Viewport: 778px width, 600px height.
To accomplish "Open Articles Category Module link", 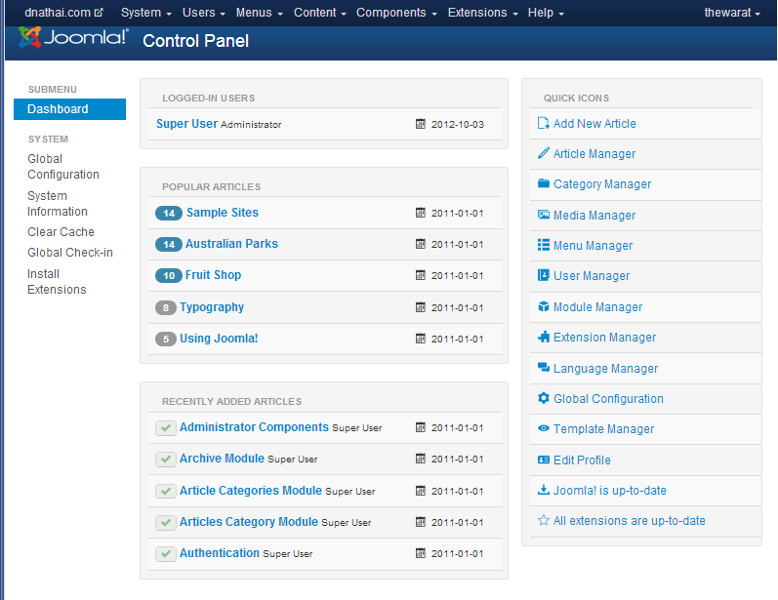I will (x=249, y=522).
